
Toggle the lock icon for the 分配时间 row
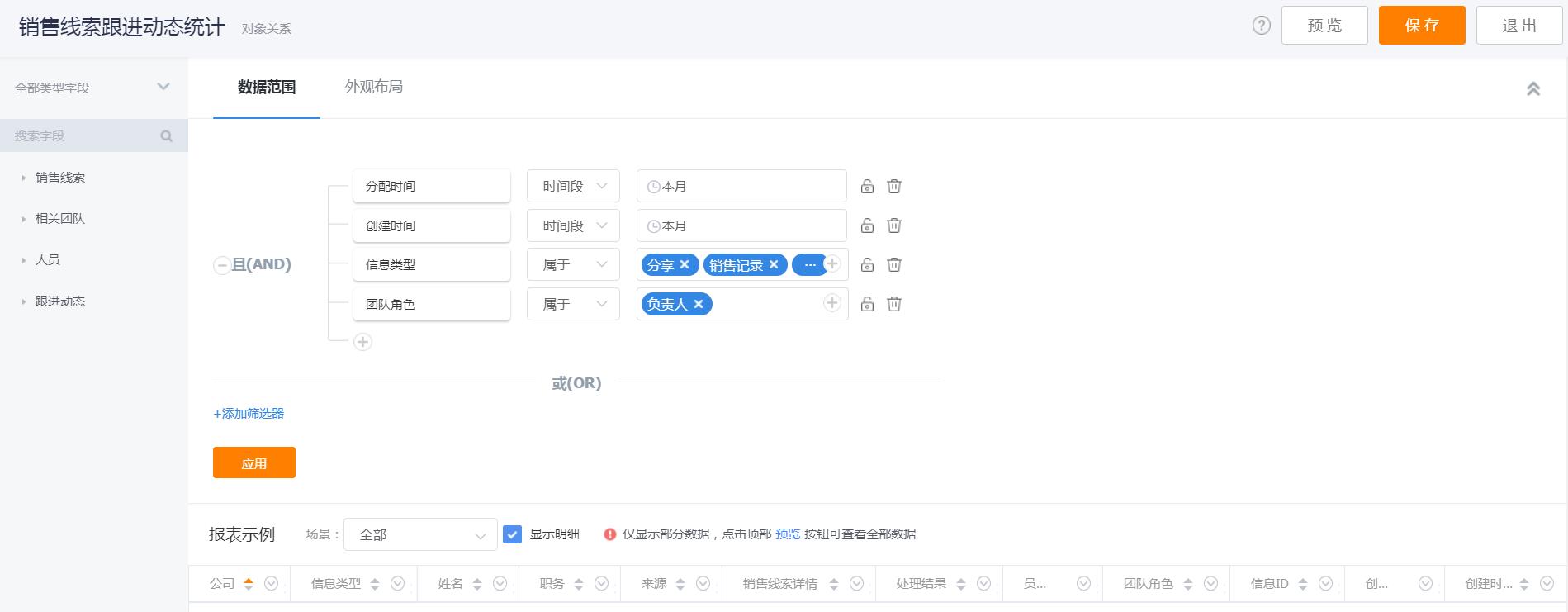pyautogui.click(x=867, y=187)
